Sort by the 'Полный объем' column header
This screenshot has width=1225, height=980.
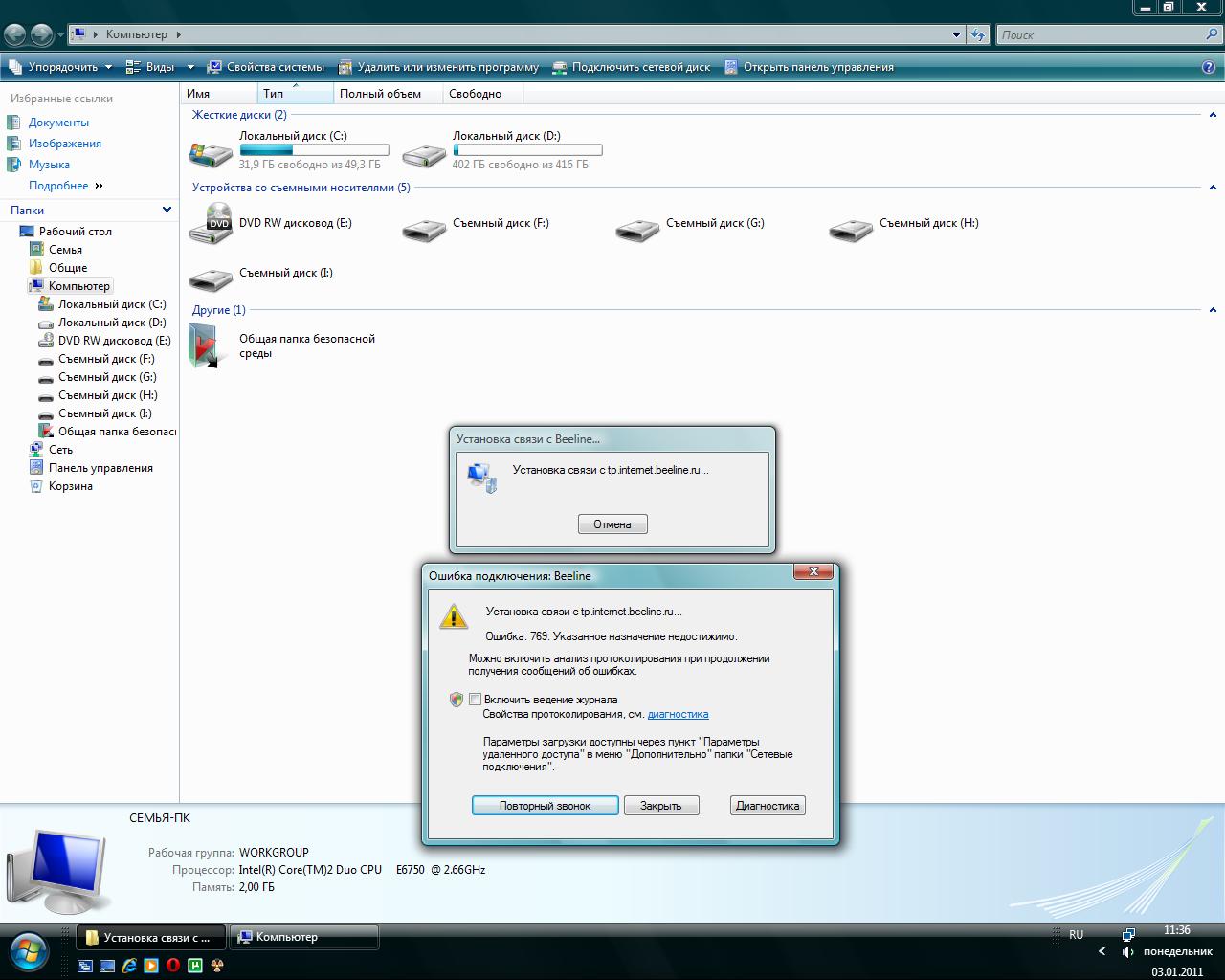click(x=389, y=94)
